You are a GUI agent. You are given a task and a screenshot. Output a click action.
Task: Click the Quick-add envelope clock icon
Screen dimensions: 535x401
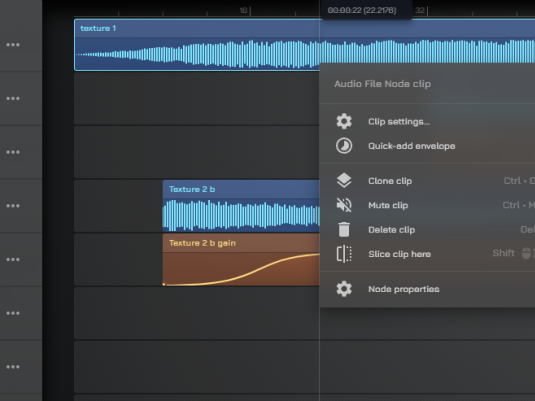(x=344, y=146)
